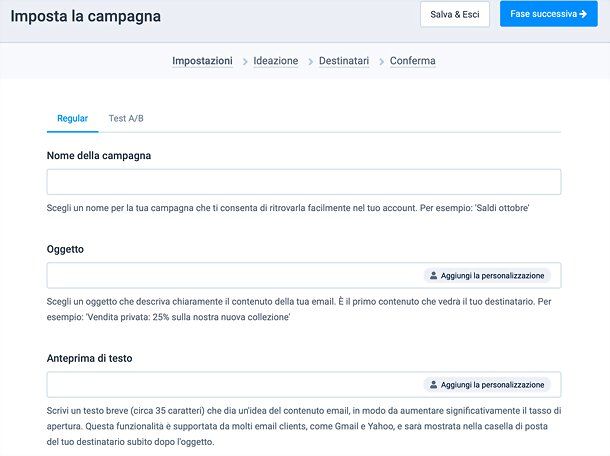Add personalization to Anteprima di testo
This screenshot has width=610, height=456.
[487, 384]
